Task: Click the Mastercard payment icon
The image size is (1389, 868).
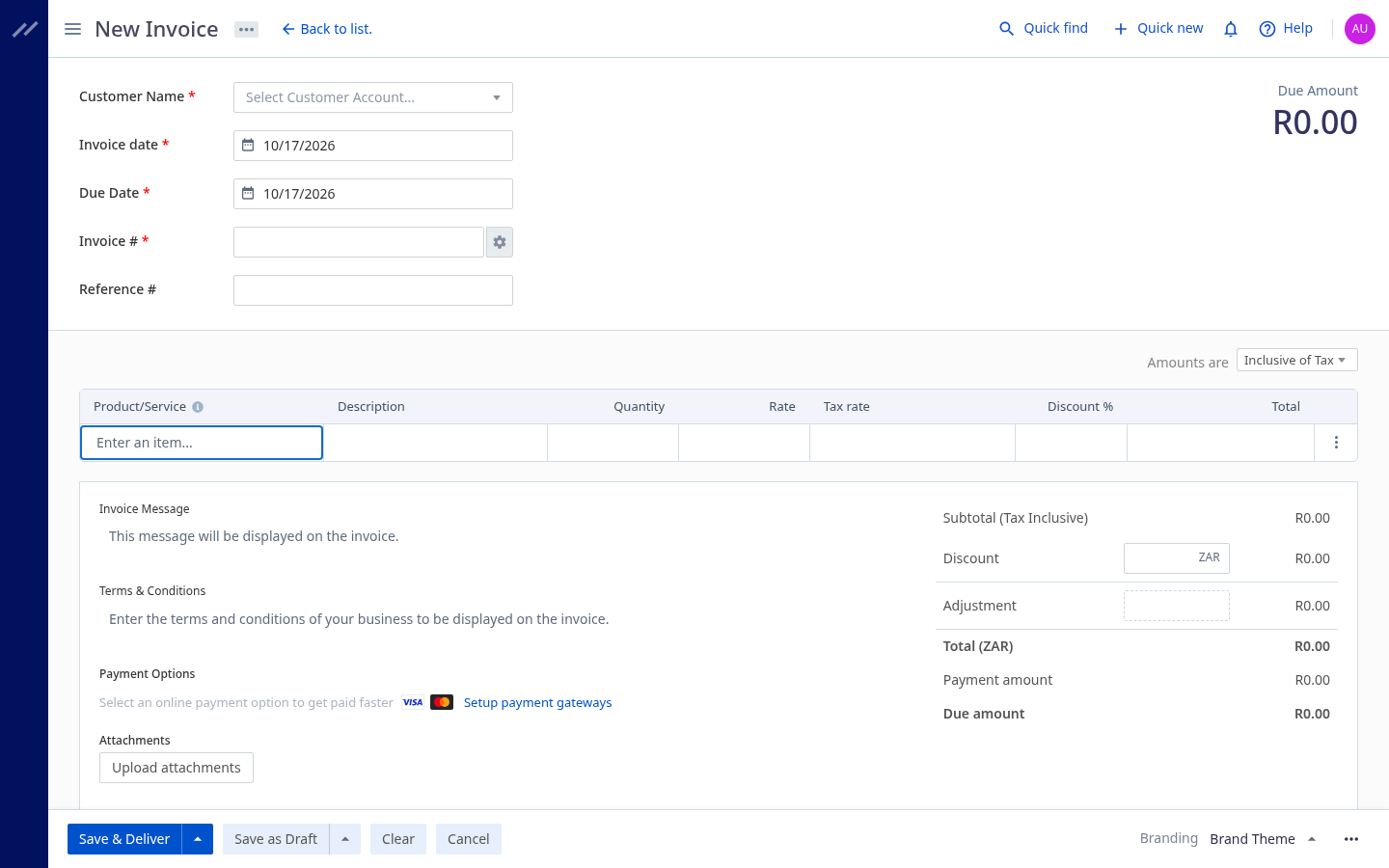Action: coord(442,702)
